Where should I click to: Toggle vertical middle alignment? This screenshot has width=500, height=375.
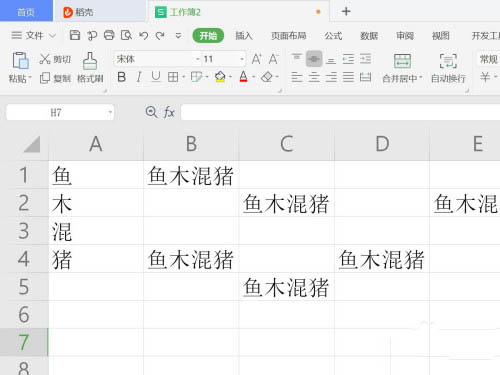(x=314, y=59)
